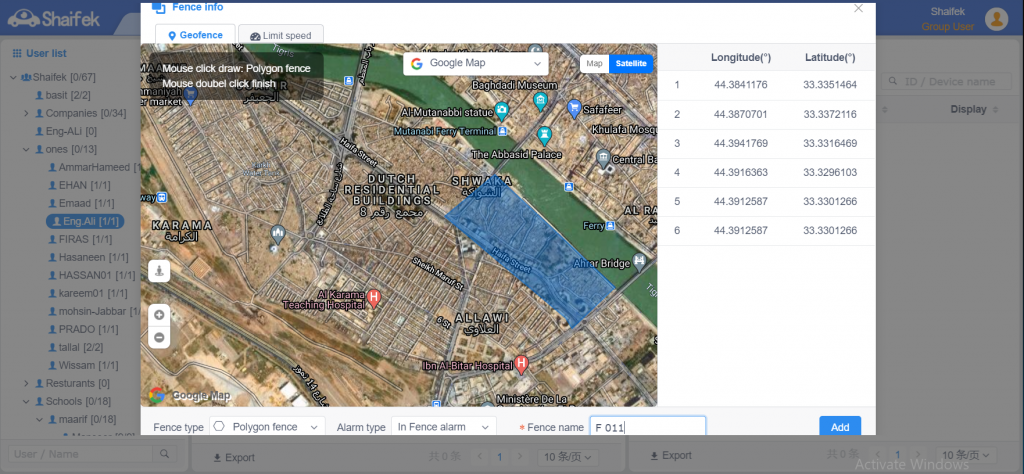The width and height of the screenshot is (1024, 474).
Task: Switch map view to Satellite
Action: point(630,63)
